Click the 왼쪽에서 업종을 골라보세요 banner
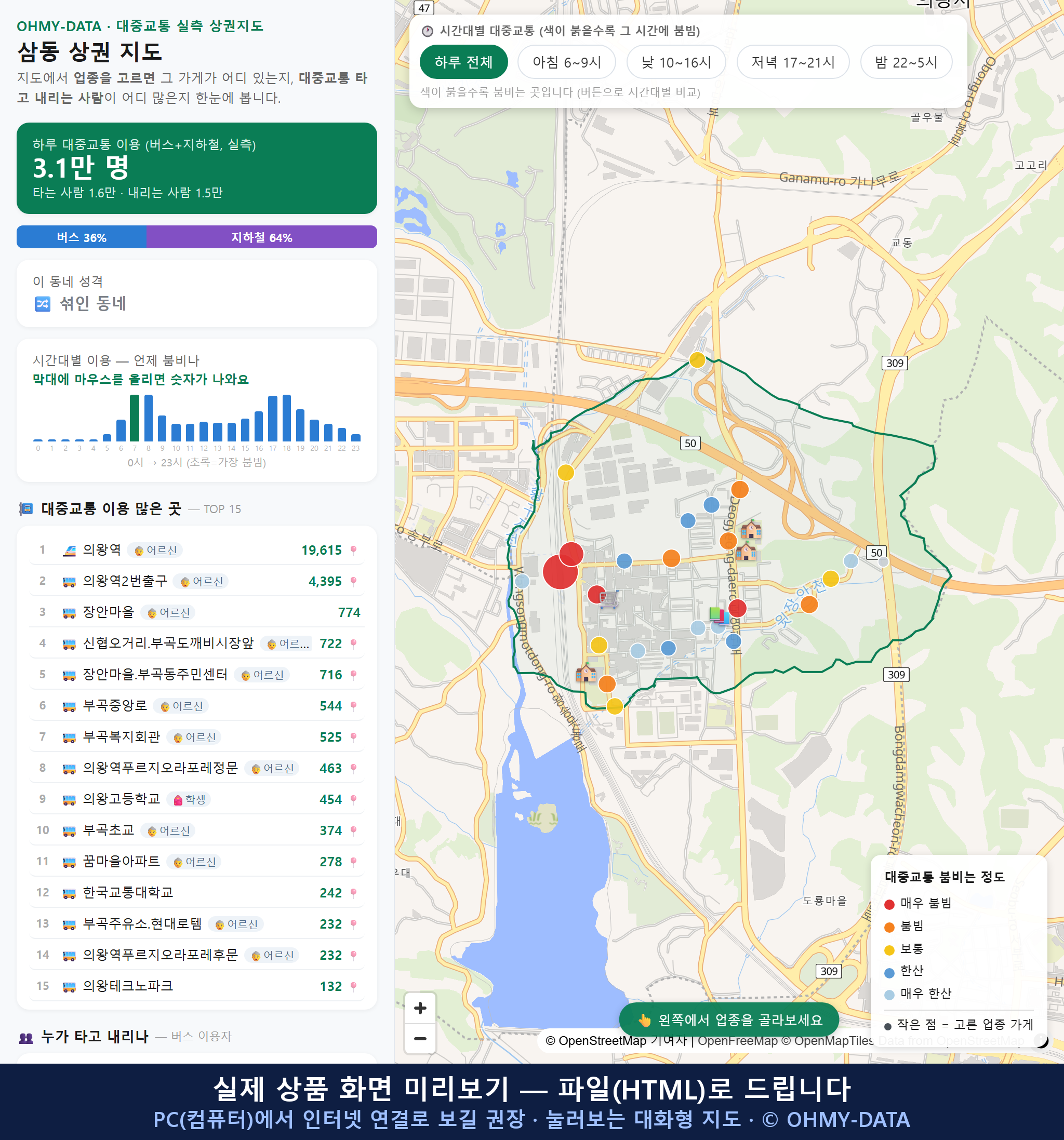 [728, 1020]
